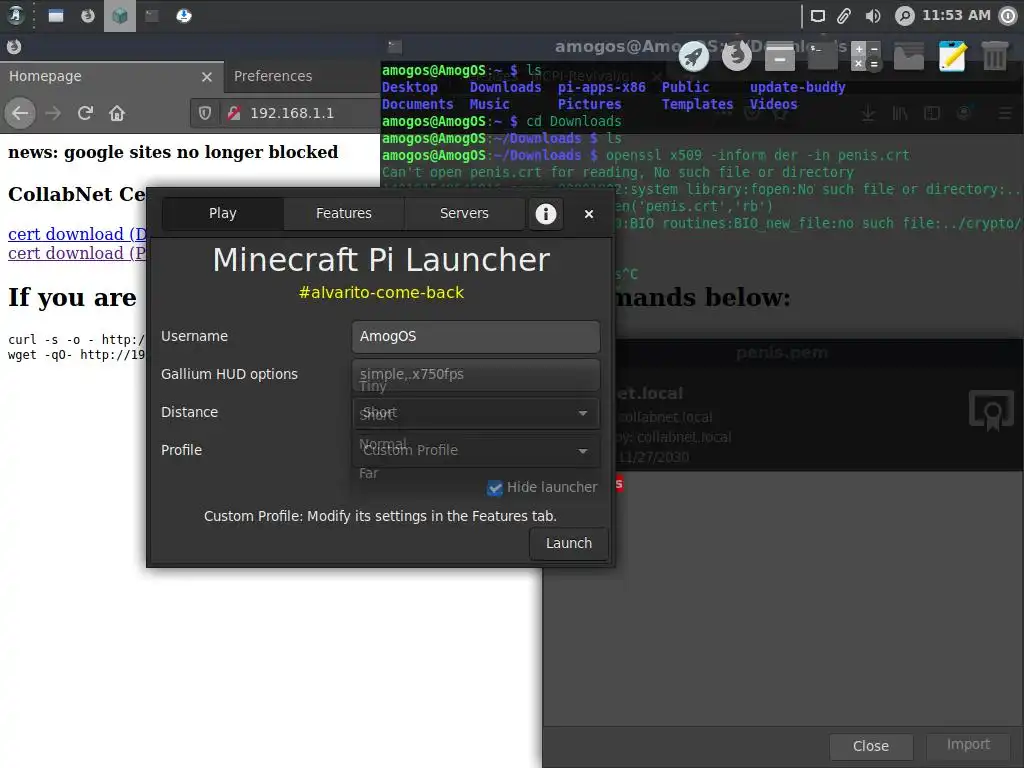This screenshot has height=768, width=1024.
Task: Click 'update-buddy' in terminal output
Action: click(797, 88)
